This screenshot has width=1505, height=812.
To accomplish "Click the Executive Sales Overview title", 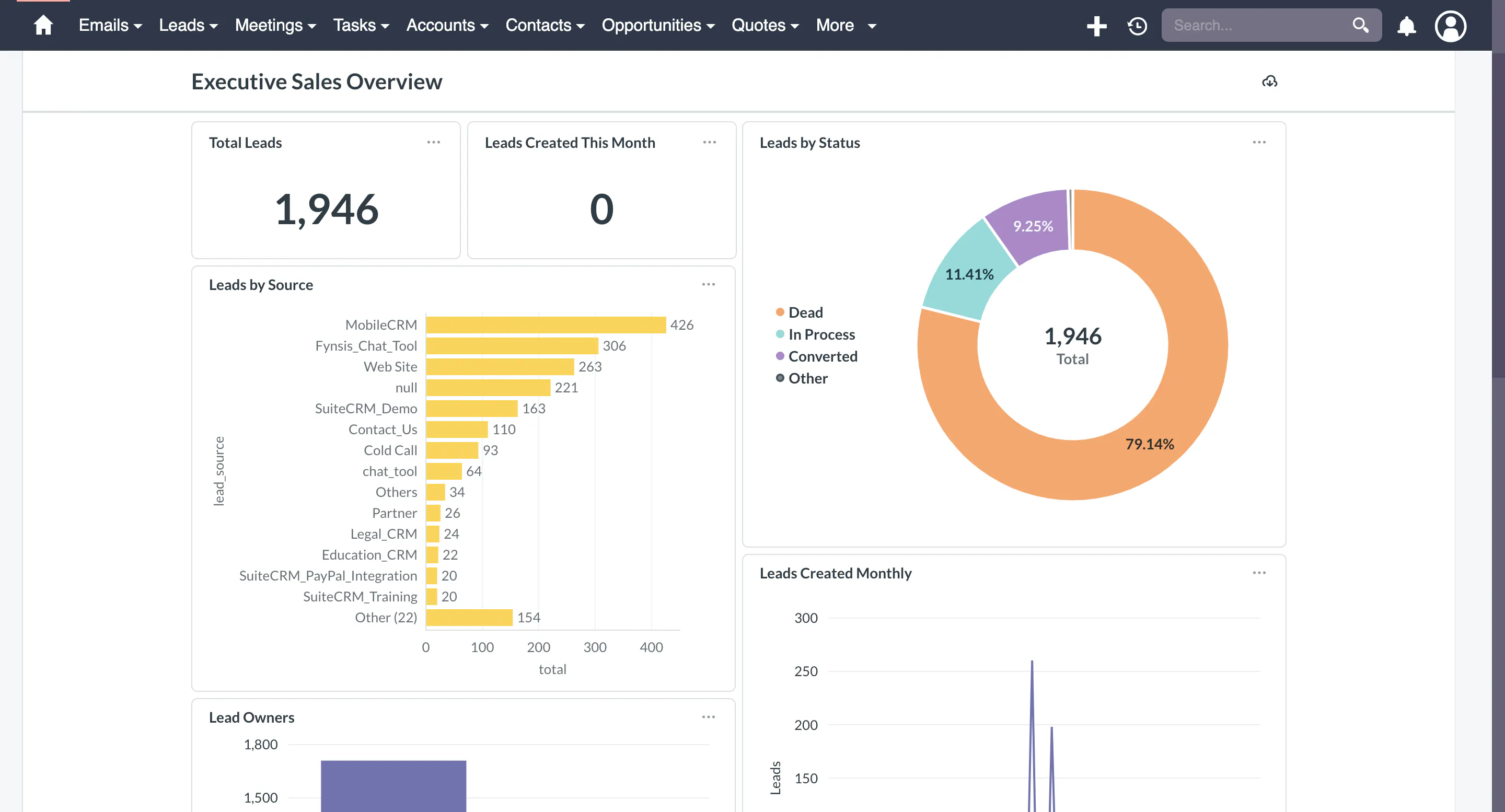I will point(317,82).
